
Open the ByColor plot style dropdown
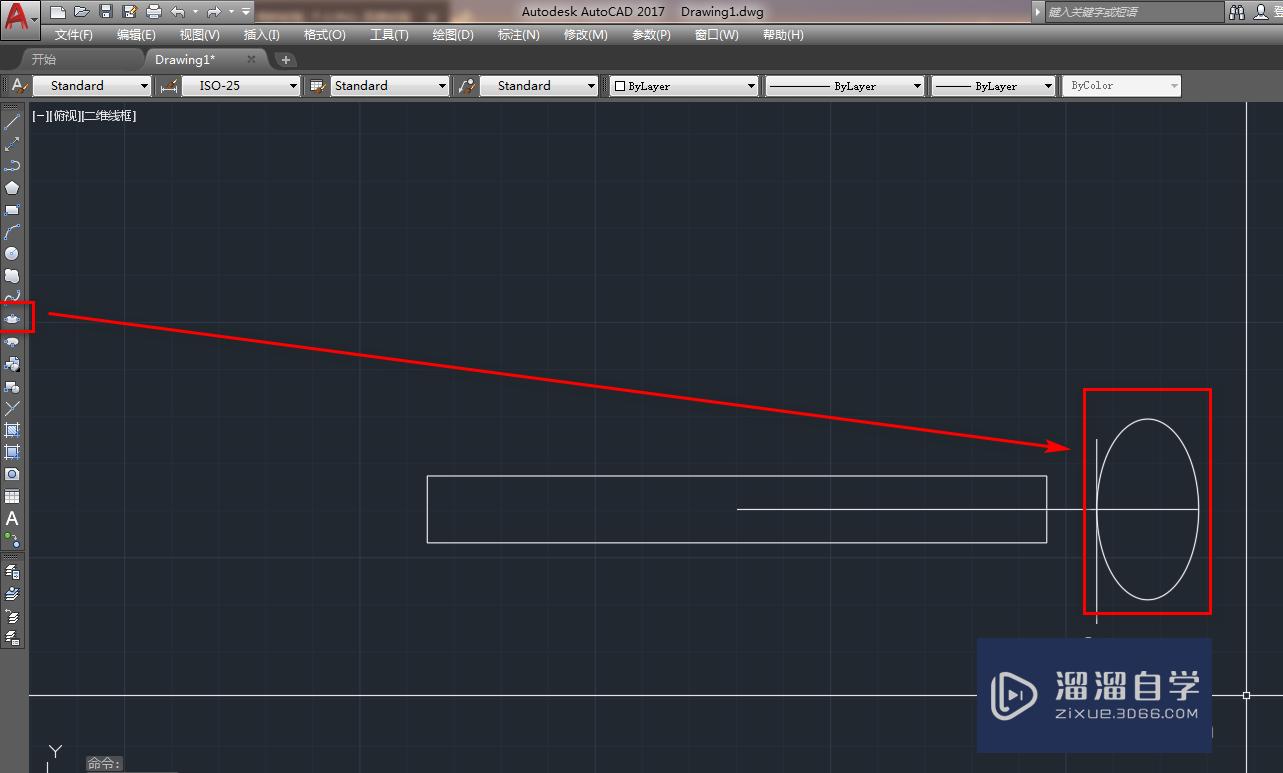1121,86
